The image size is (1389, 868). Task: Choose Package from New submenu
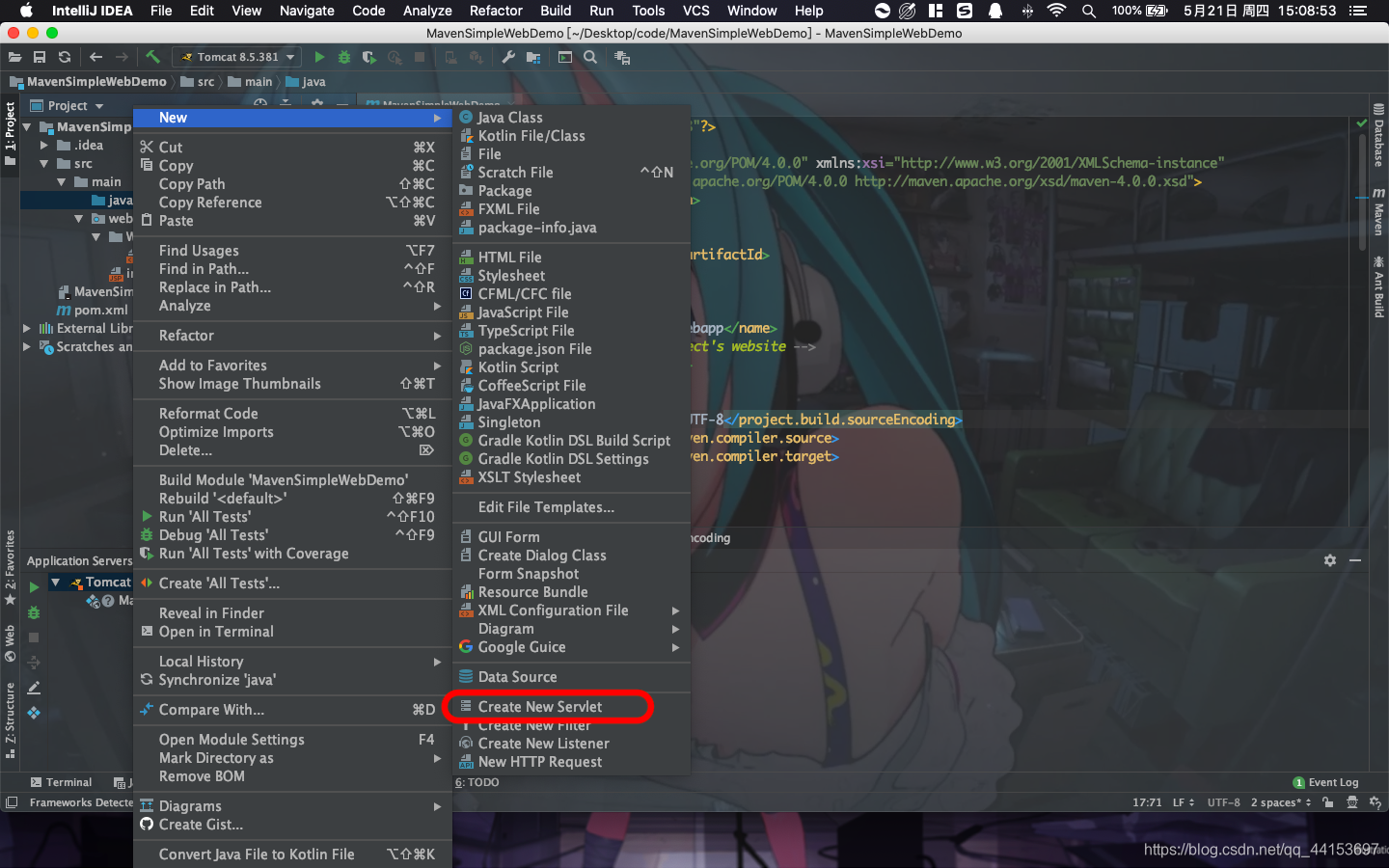pyautogui.click(x=571, y=191)
